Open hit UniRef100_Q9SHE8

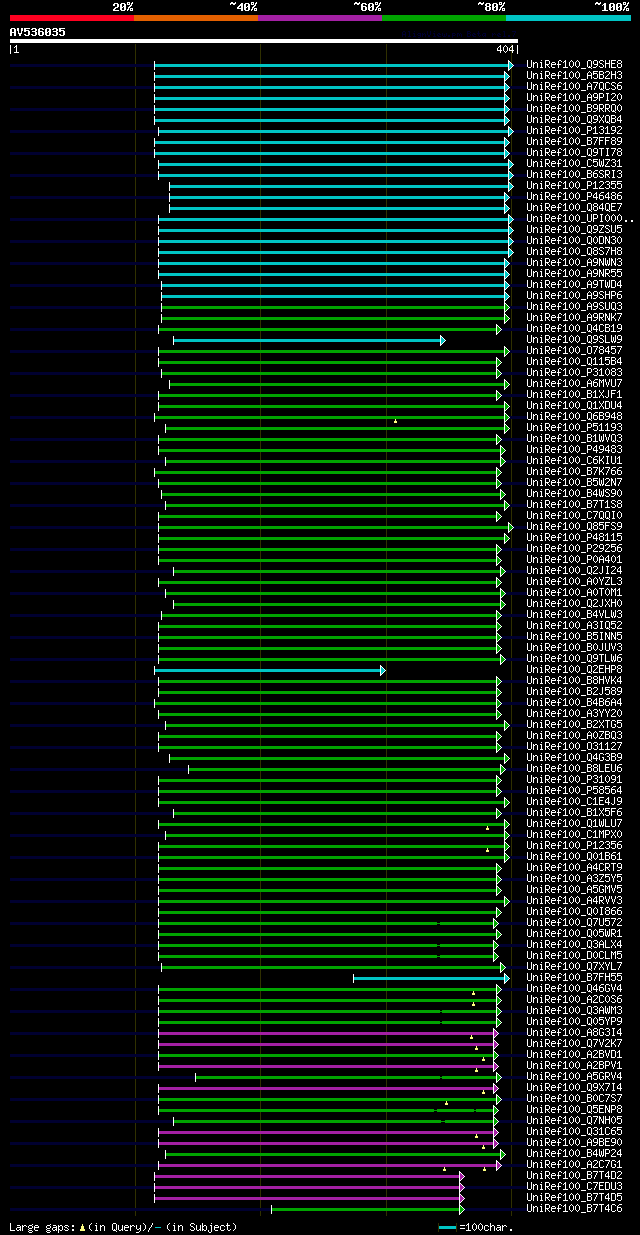click(x=574, y=64)
